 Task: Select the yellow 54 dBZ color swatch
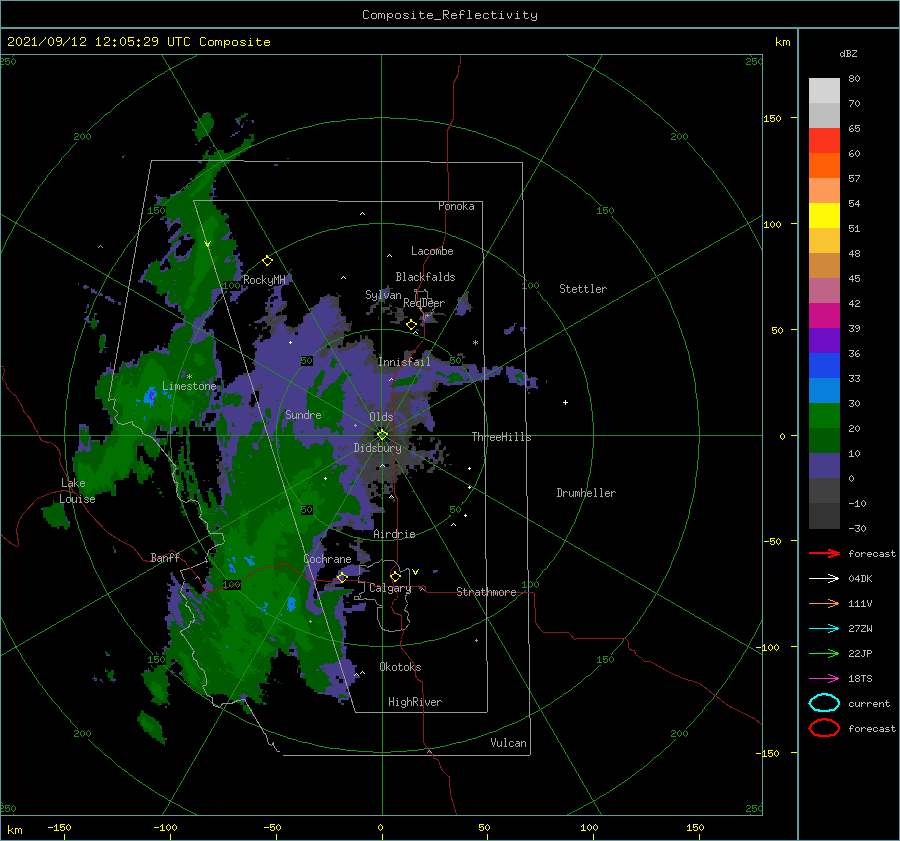(824, 216)
